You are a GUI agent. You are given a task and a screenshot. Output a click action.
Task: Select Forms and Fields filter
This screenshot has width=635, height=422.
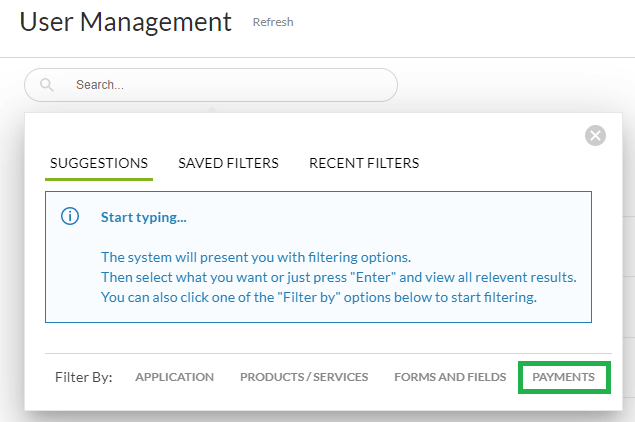450,377
